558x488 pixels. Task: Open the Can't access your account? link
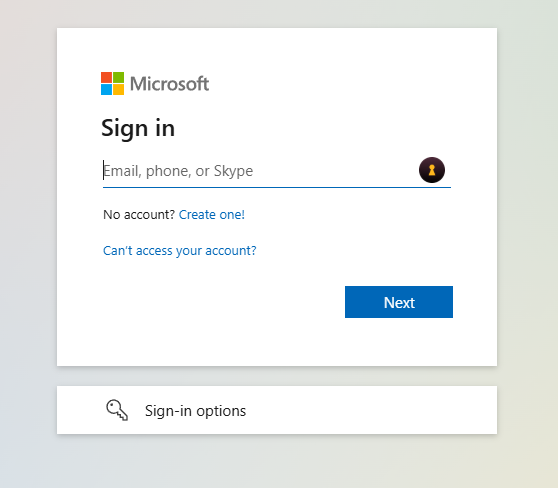tap(180, 251)
